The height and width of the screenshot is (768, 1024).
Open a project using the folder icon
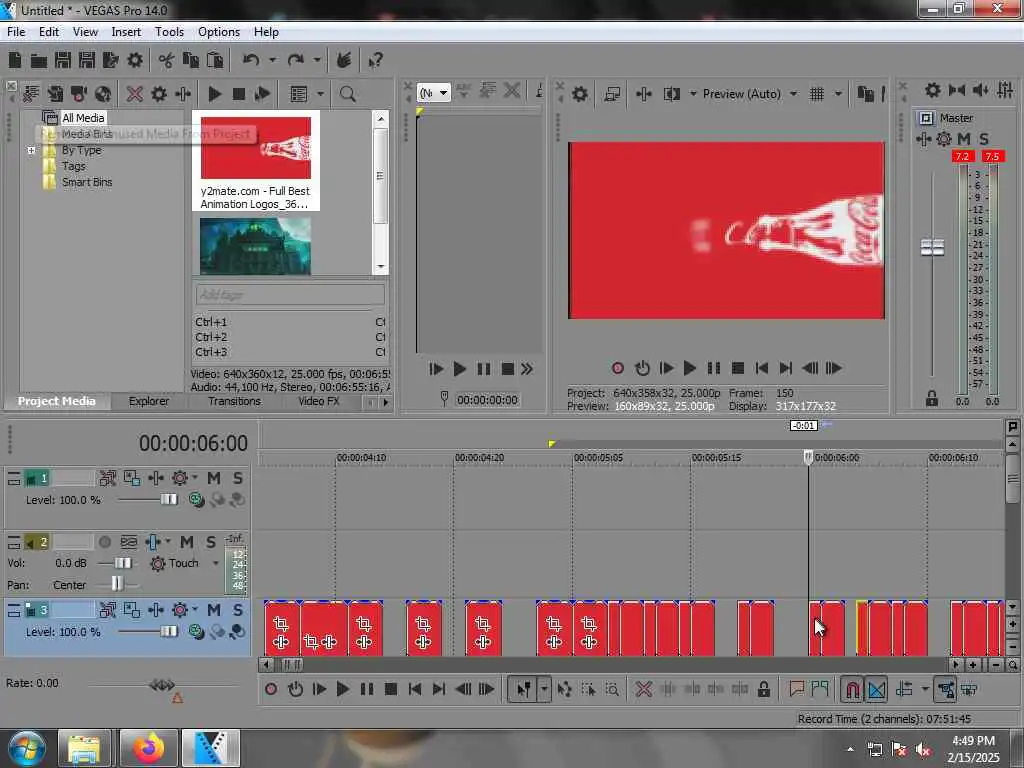(x=39, y=61)
